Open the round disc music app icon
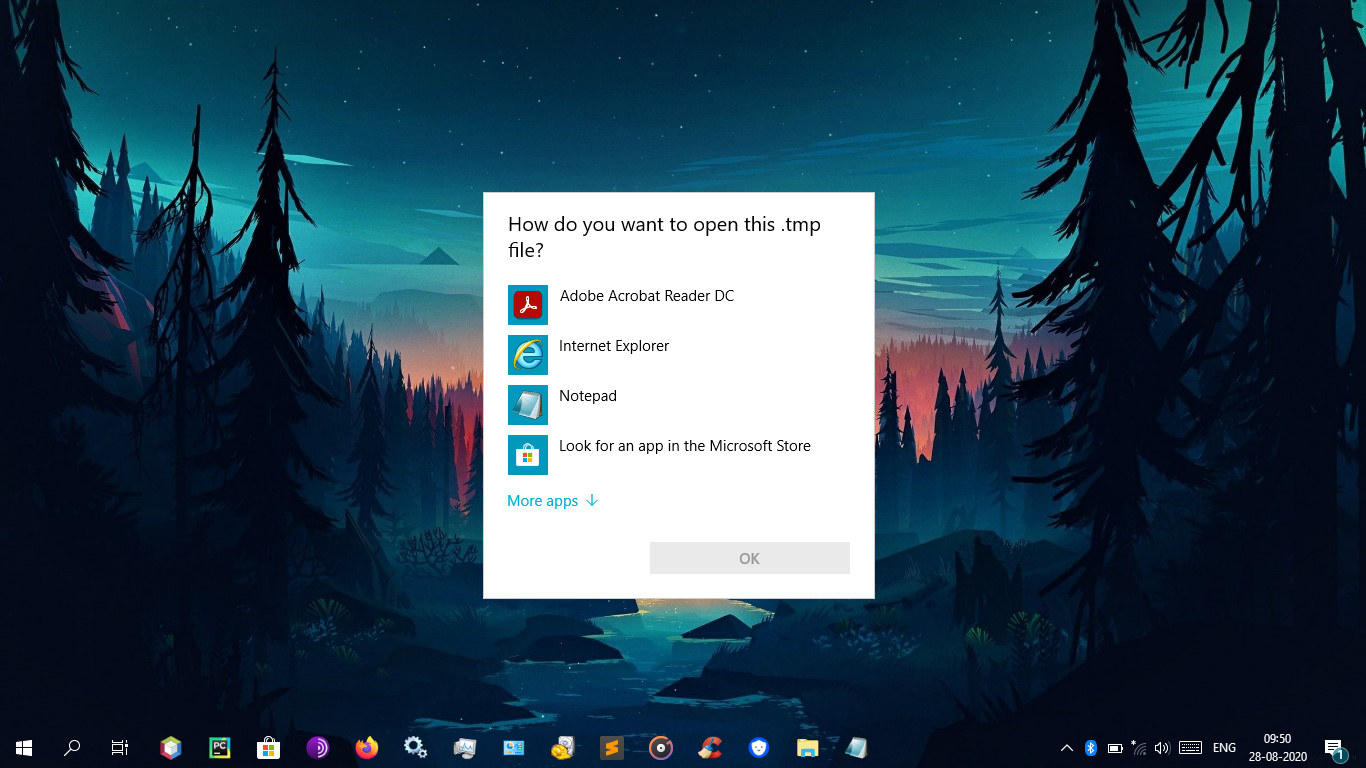Viewport: 1366px width, 768px height. click(661, 747)
